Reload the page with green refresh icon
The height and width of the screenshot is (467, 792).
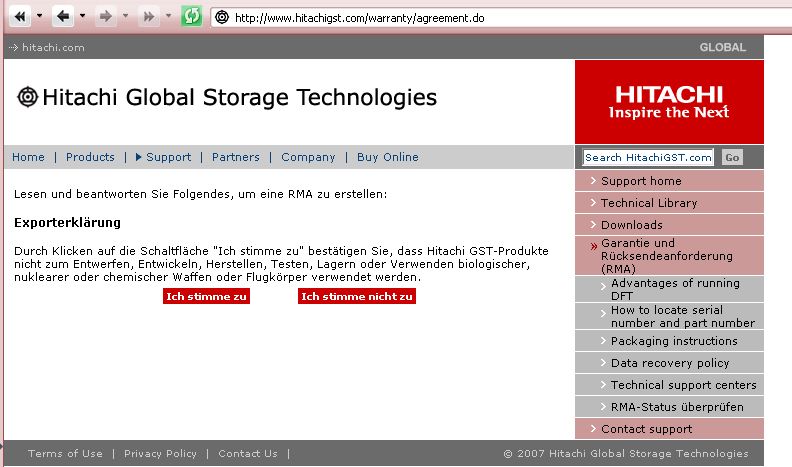[x=191, y=17]
